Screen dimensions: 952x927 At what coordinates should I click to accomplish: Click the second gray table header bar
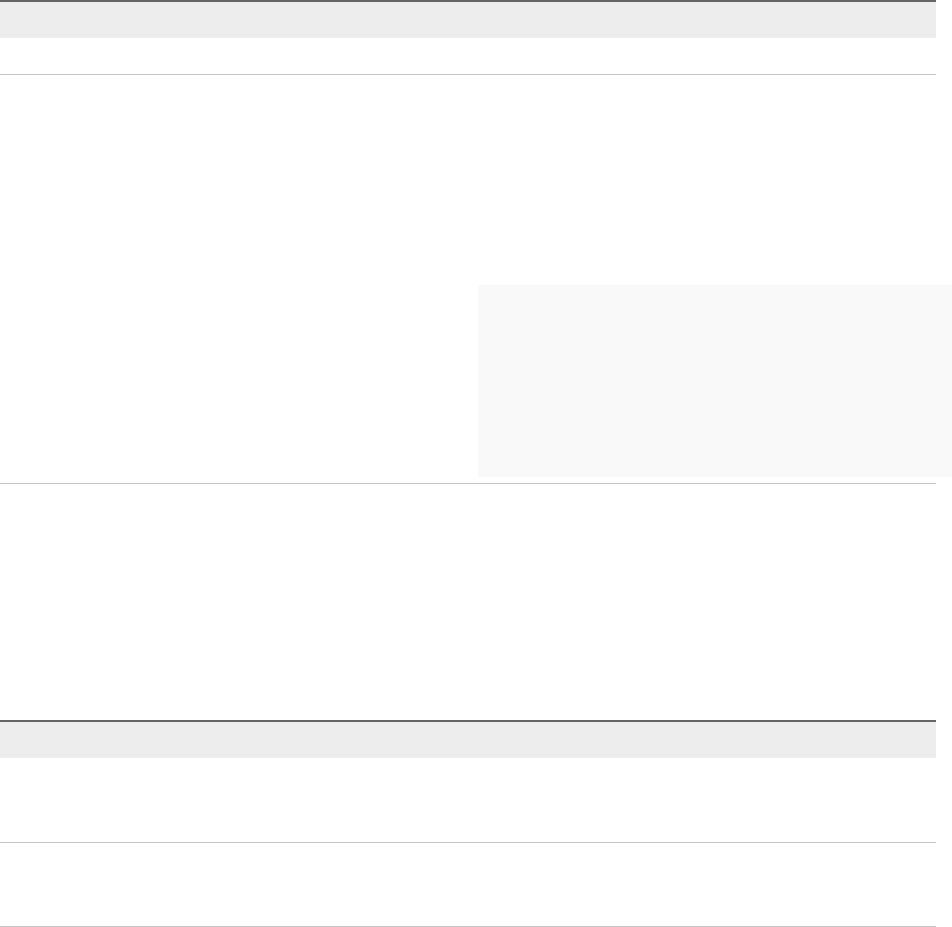468,740
